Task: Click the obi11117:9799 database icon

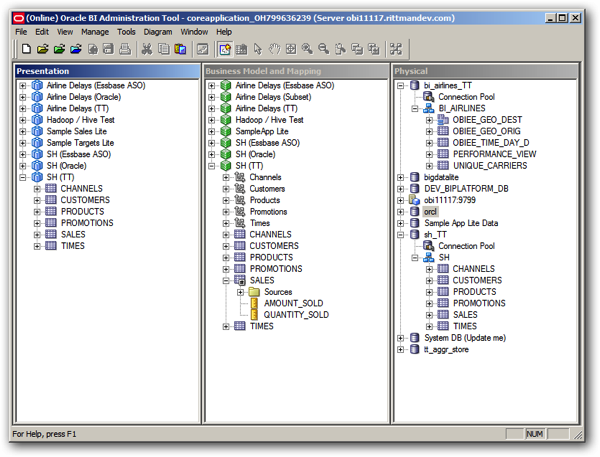Action: 414,200
